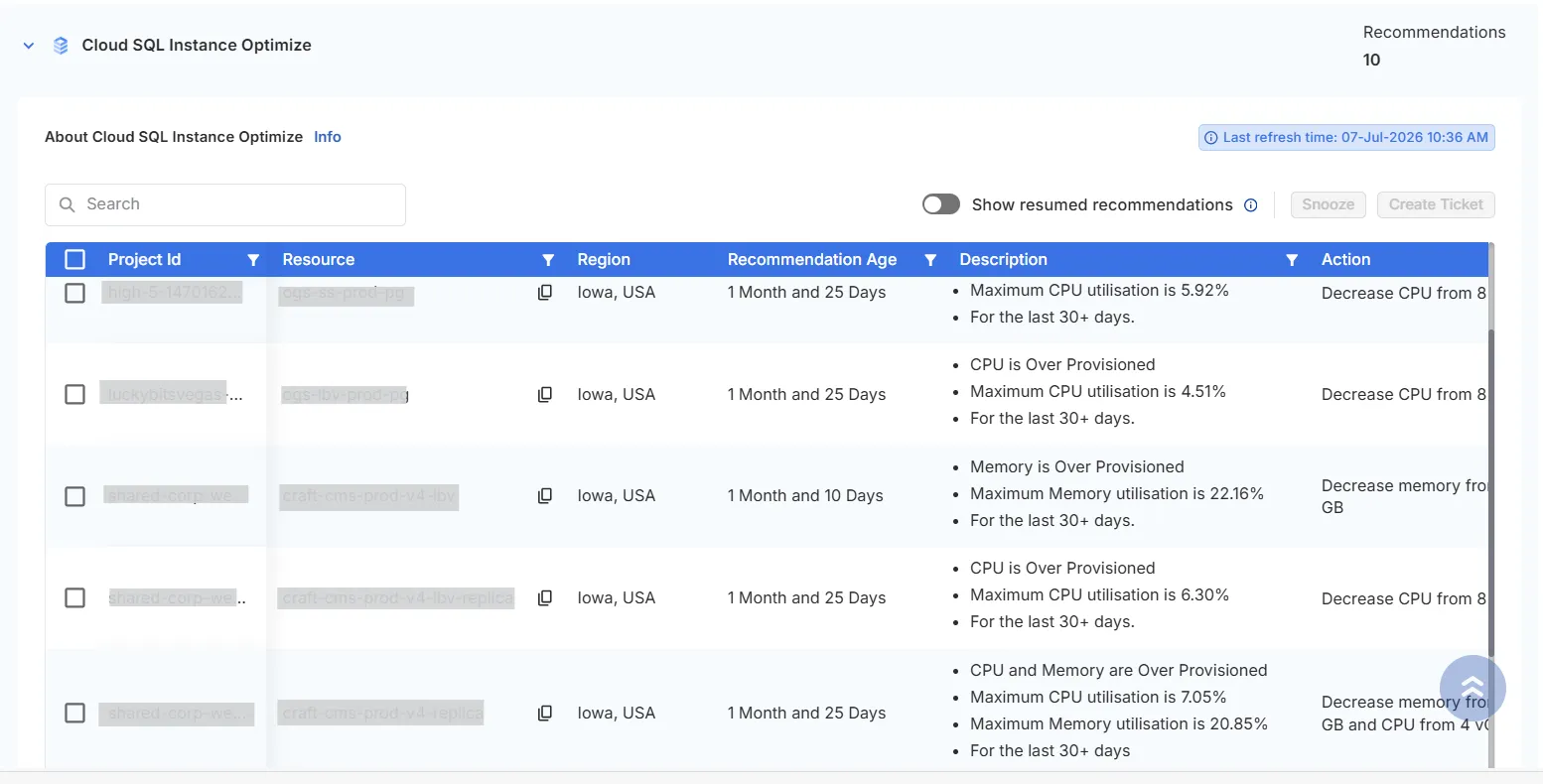This screenshot has width=1543, height=784.
Task: Toggle Show resumed recommendations switch
Action: click(941, 204)
